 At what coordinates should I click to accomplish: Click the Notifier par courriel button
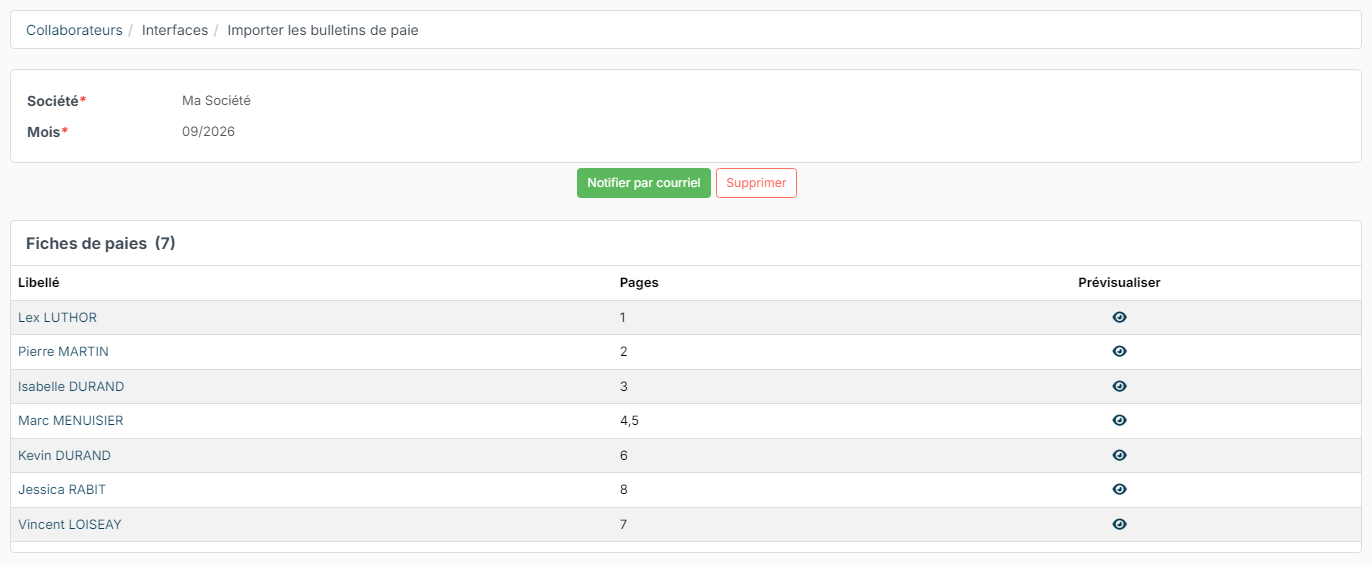pyautogui.click(x=644, y=183)
